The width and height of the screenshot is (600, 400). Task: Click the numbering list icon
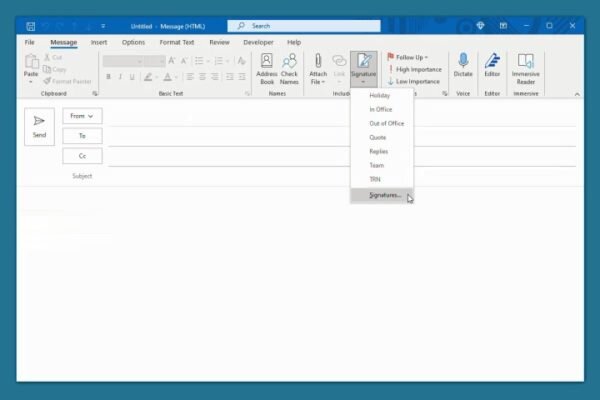pyautogui.click(x=218, y=60)
